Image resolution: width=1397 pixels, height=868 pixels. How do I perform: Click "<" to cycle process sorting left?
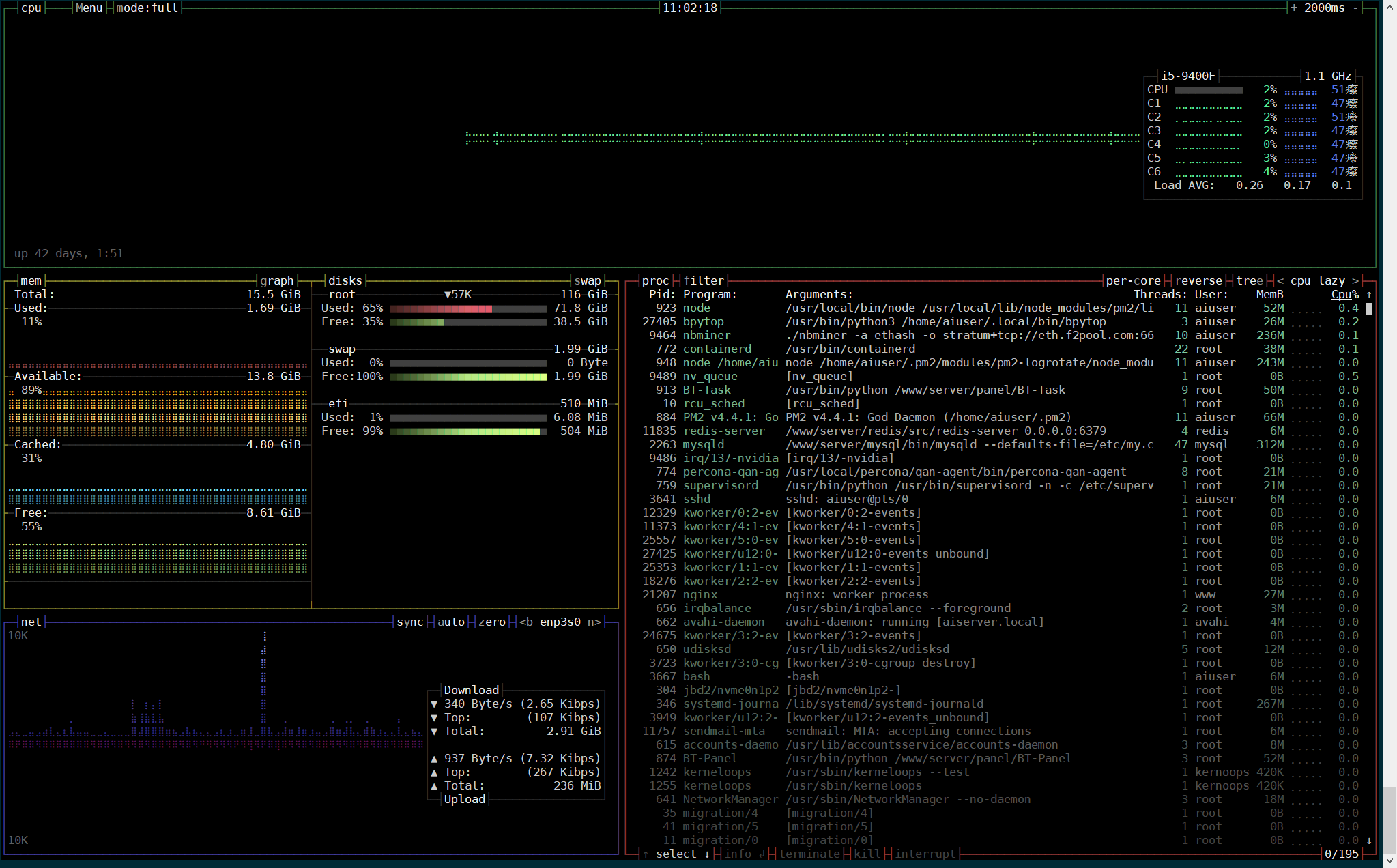point(1280,280)
